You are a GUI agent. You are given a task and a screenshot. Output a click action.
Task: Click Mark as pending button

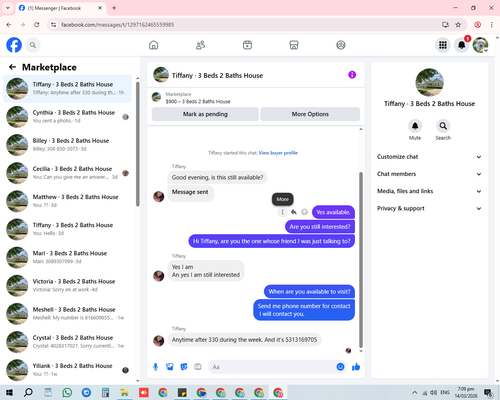205,114
